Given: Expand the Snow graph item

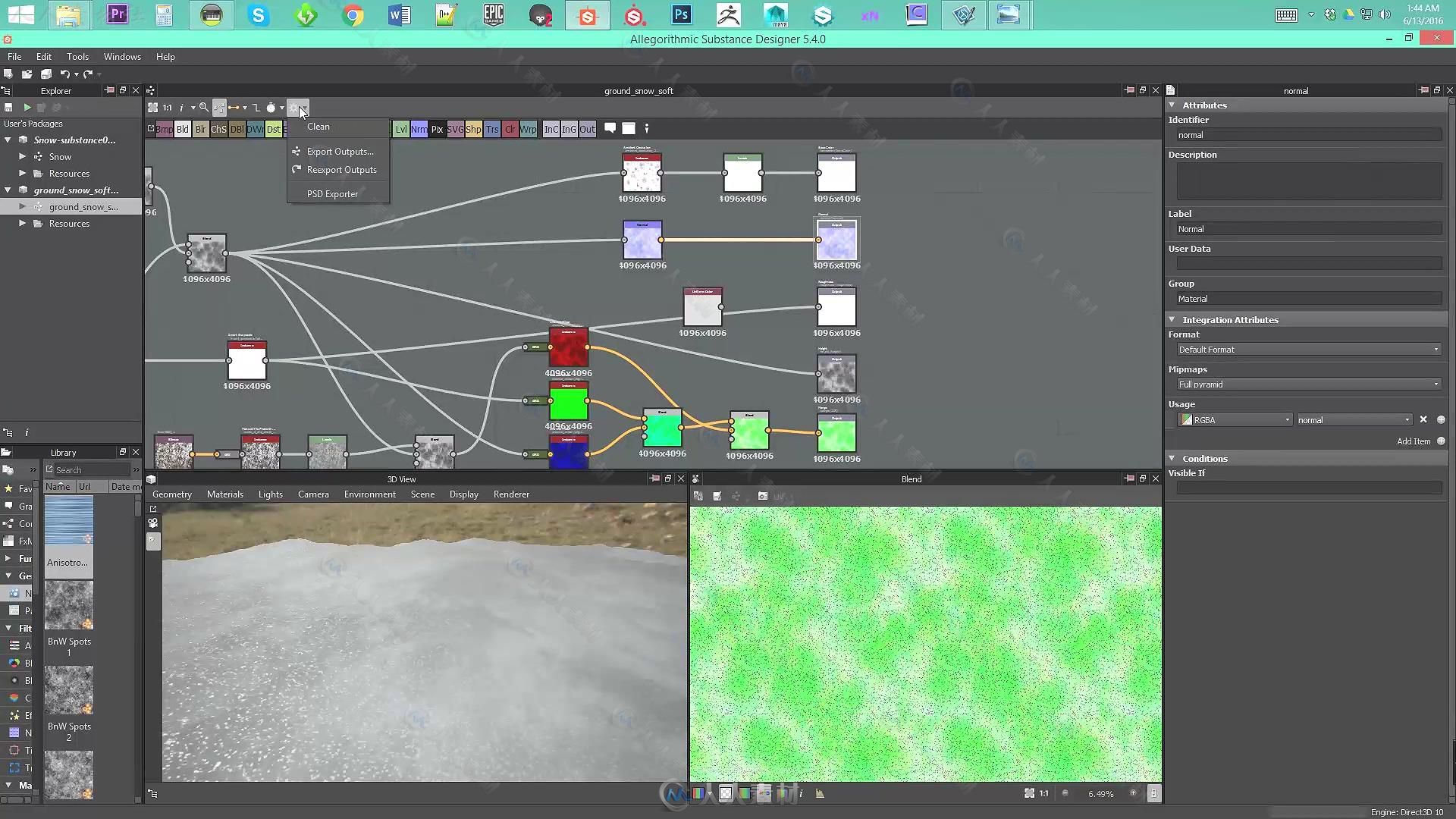Looking at the screenshot, I should (x=23, y=156).
